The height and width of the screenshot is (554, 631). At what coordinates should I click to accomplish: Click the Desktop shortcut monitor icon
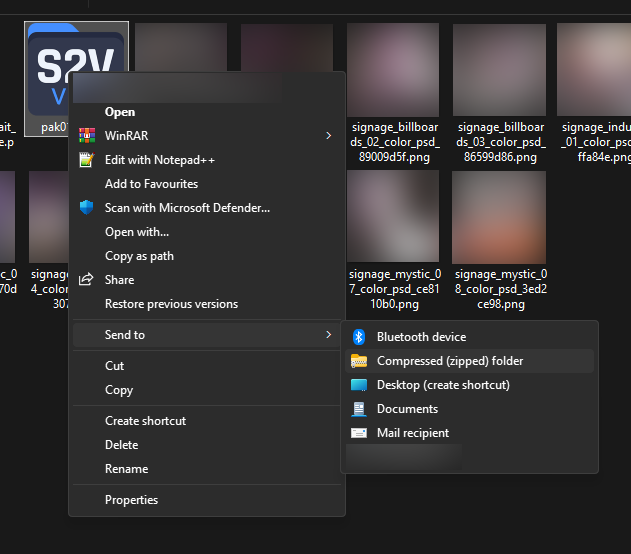[x=359, y=385]
